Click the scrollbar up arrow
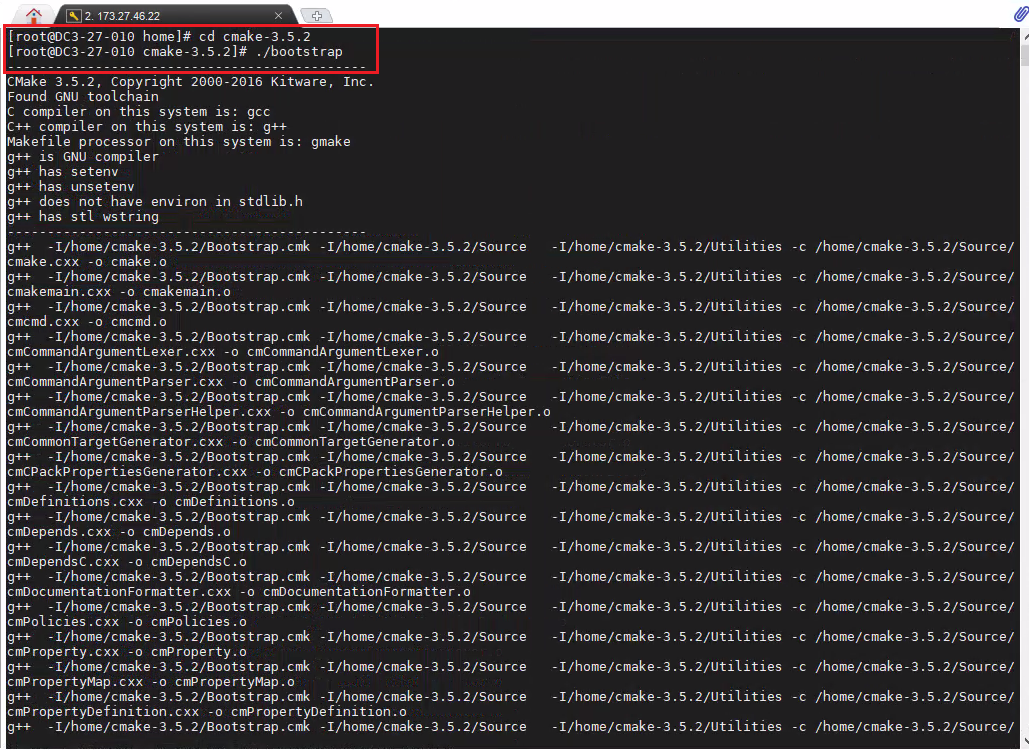Image resolution: width=1029 pixels, height=750 pixels. [1025, 37]
